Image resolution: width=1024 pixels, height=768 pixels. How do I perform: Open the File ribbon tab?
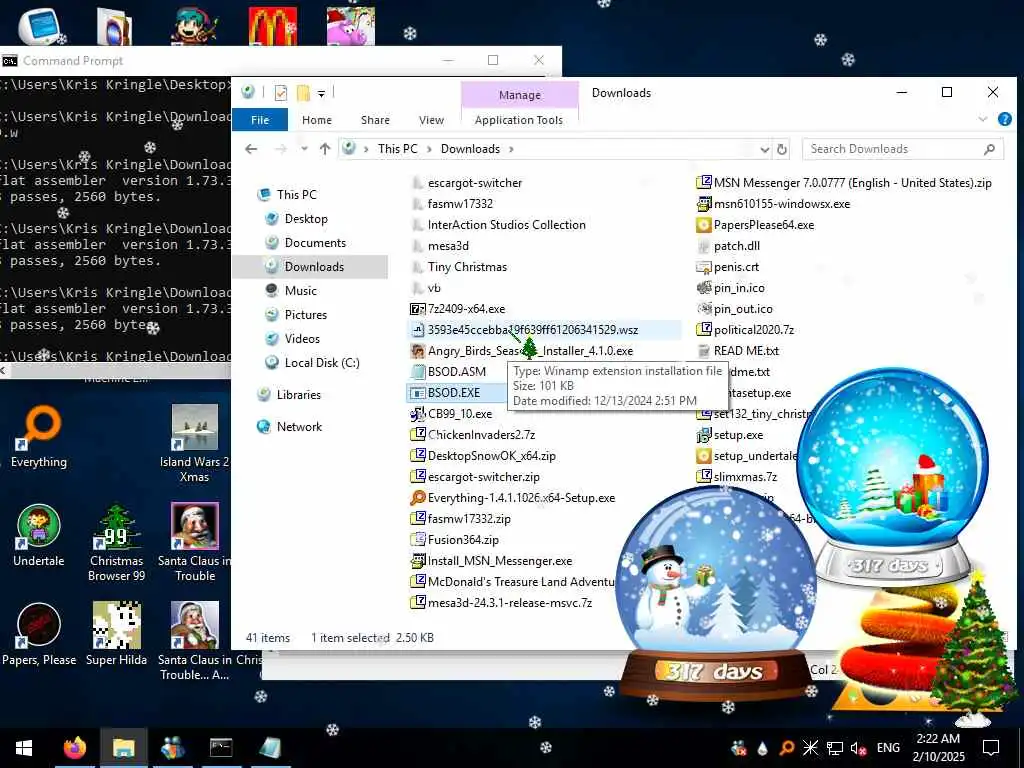click(x=259, y=120)
